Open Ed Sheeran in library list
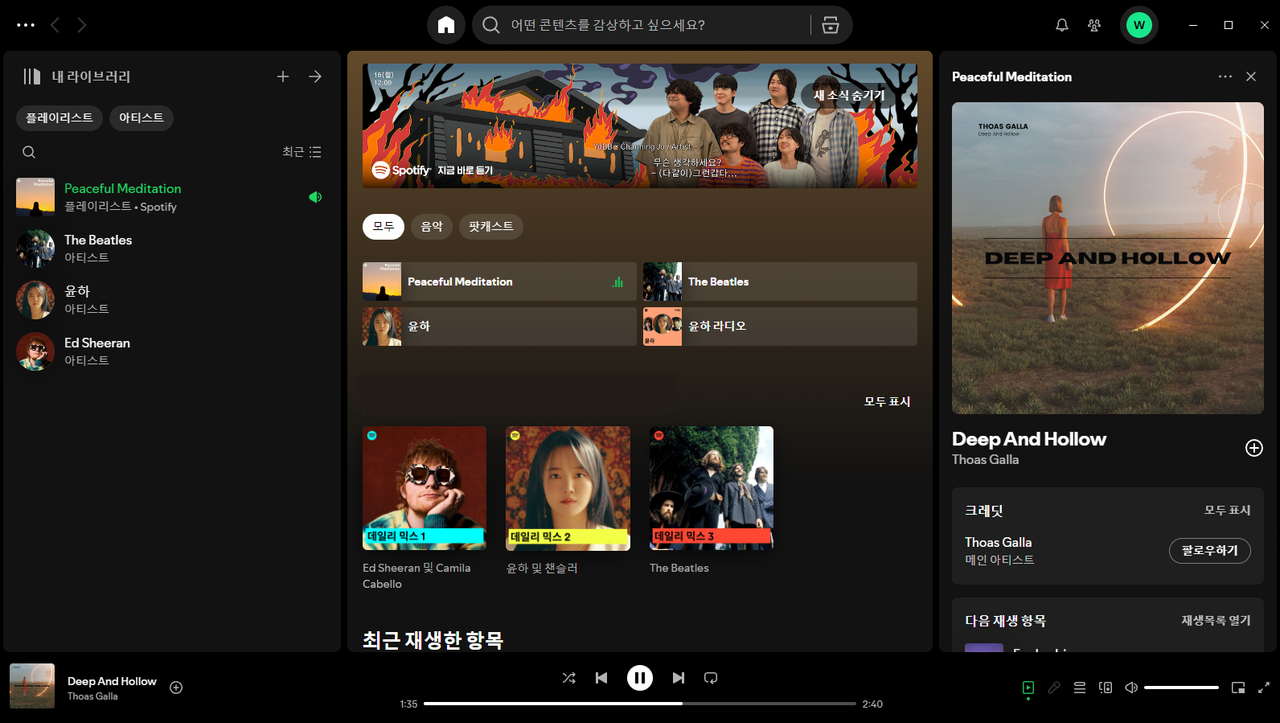 171,351
